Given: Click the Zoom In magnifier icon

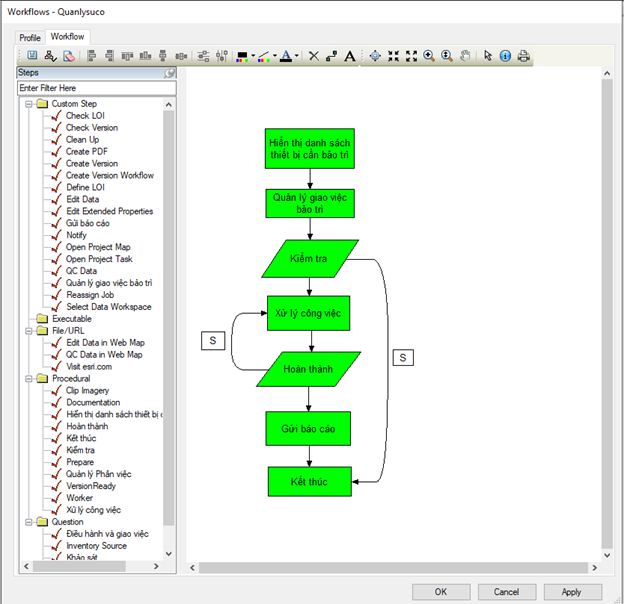Looking at the screenshot, I should pos(429,56).
